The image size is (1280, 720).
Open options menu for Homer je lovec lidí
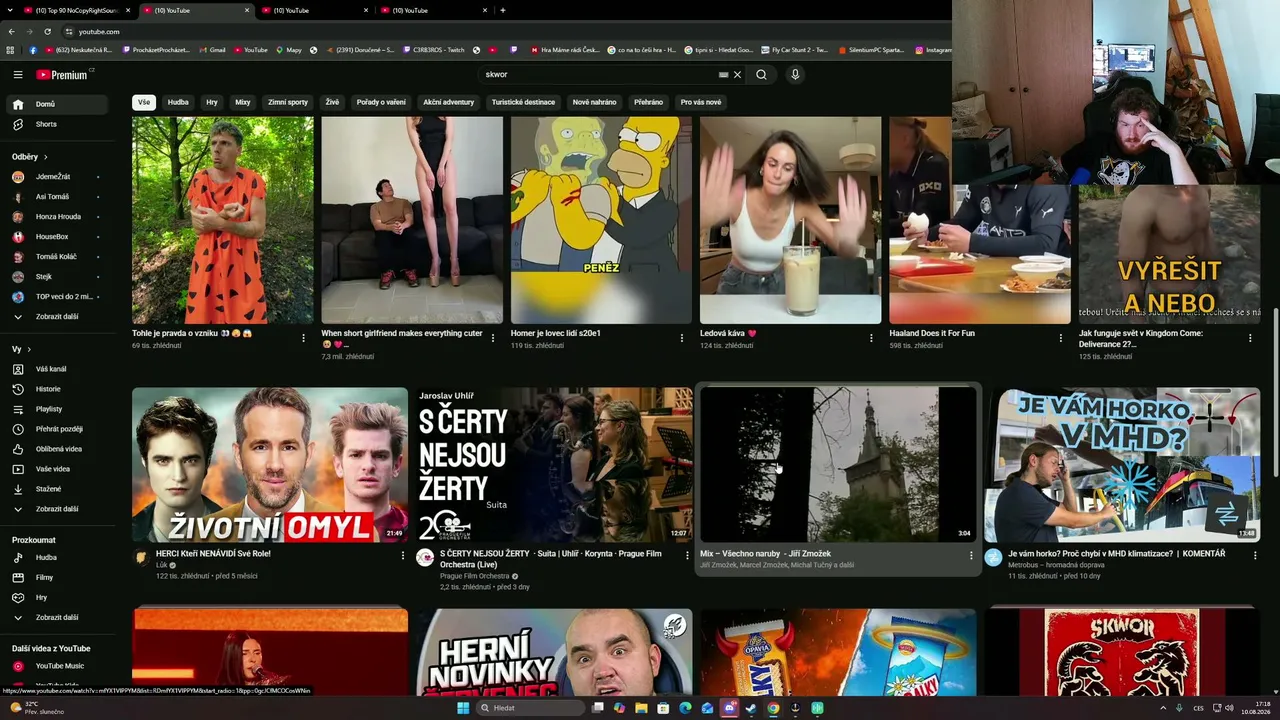tap(682, 338)
